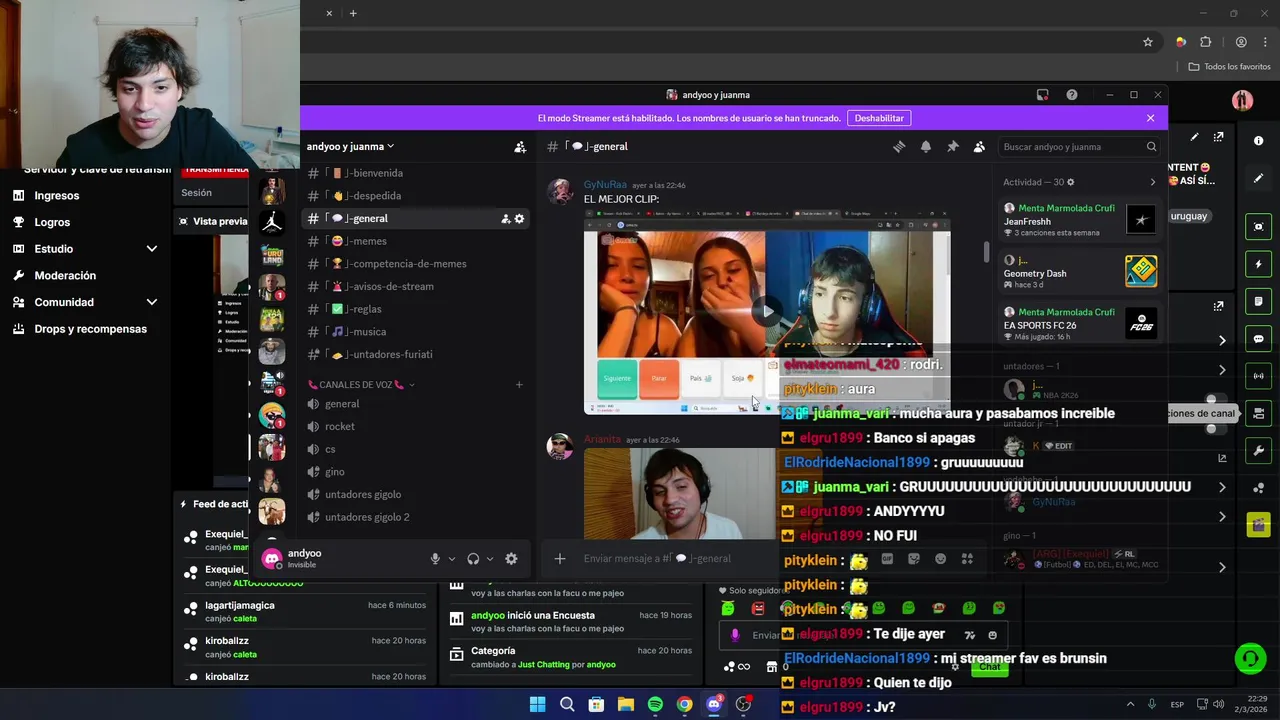Expand the Estudio section in the Twitch sidebar

(152, 249)
